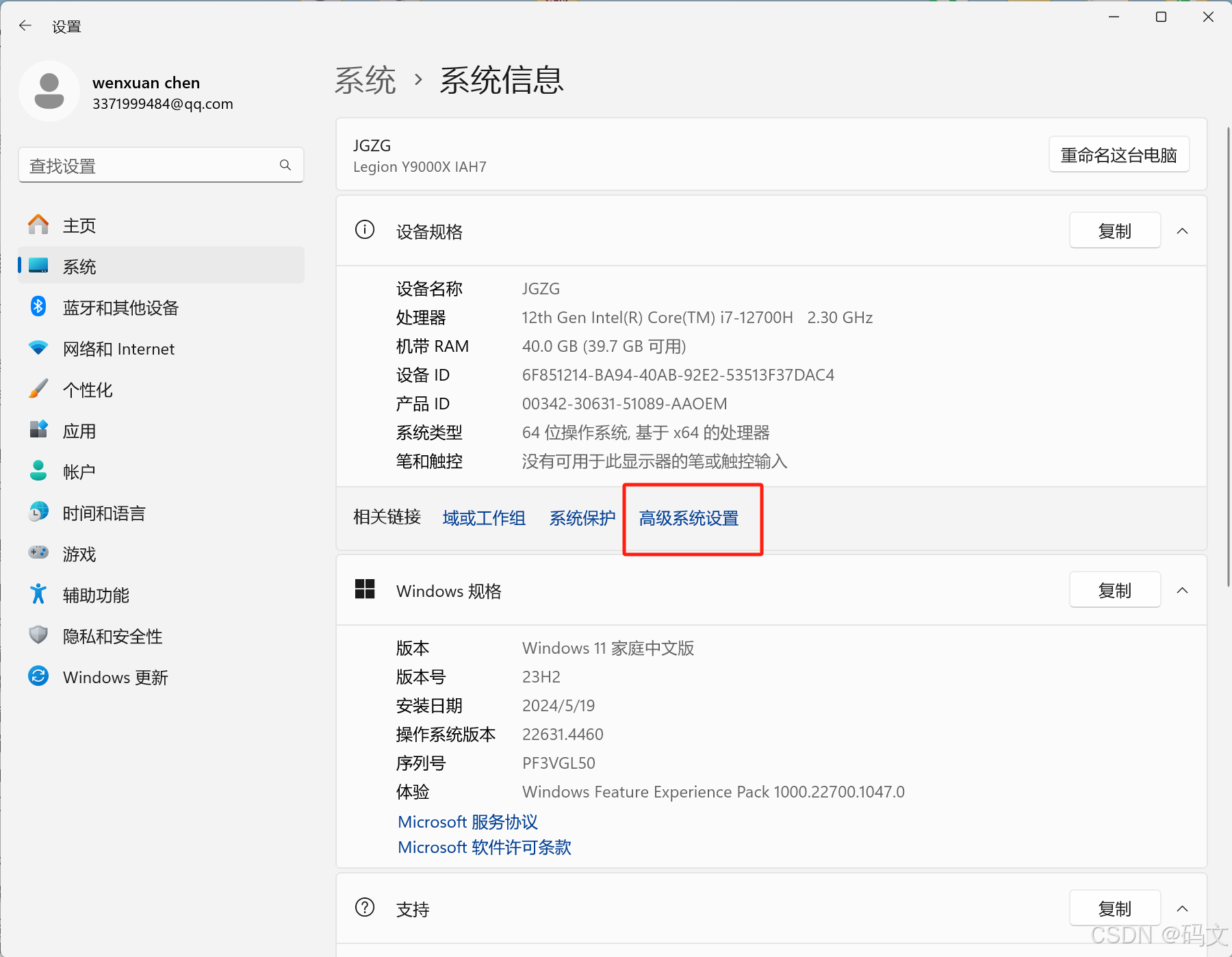Click 系统 breadcrumb in the title

tap(365, 80)
